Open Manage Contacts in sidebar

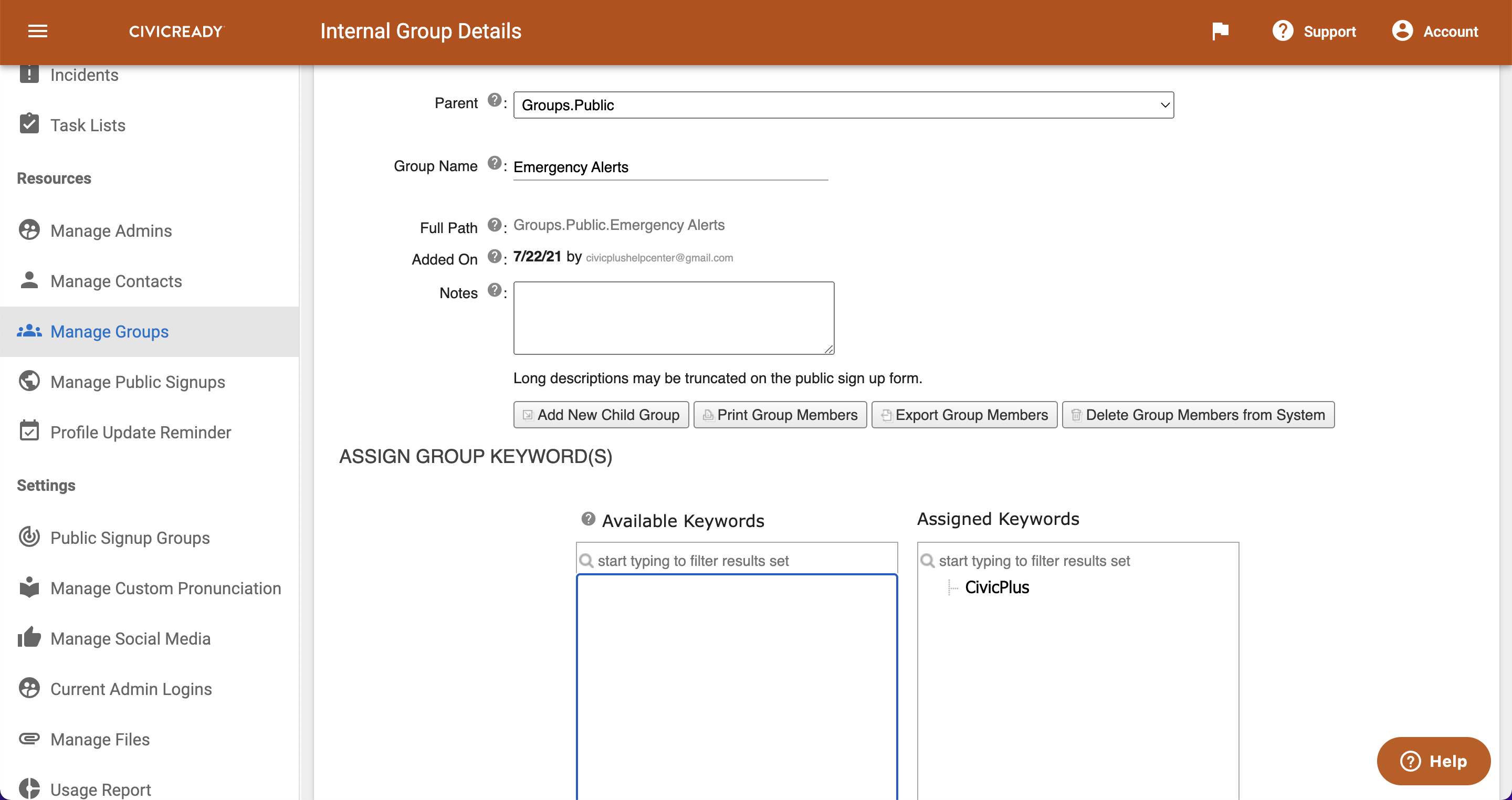(x=115, y=281)
